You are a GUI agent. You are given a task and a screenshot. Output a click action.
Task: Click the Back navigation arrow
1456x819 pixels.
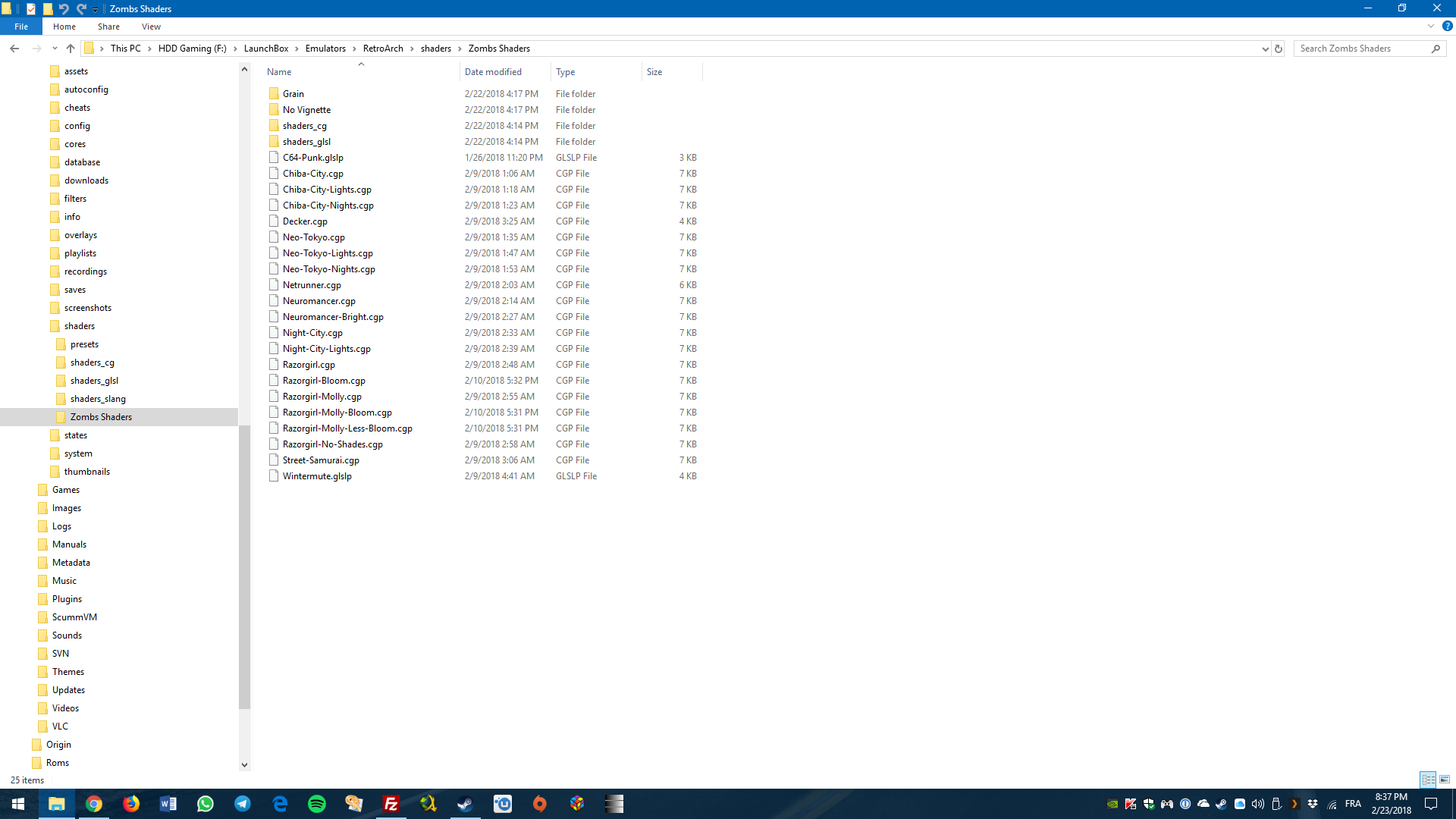[x=14, y=49]
